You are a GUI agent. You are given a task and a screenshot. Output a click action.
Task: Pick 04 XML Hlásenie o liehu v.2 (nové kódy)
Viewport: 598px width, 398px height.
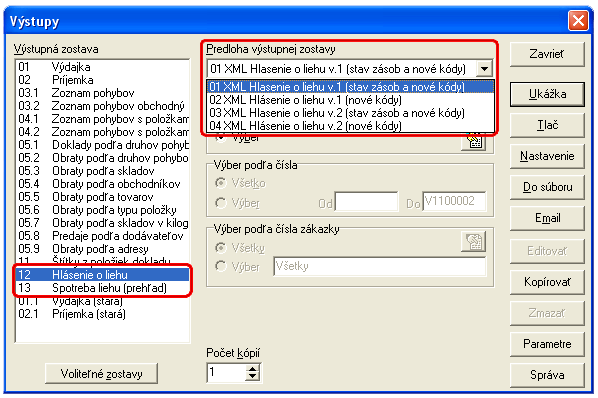pyautogui.click(x=350, y=125)
